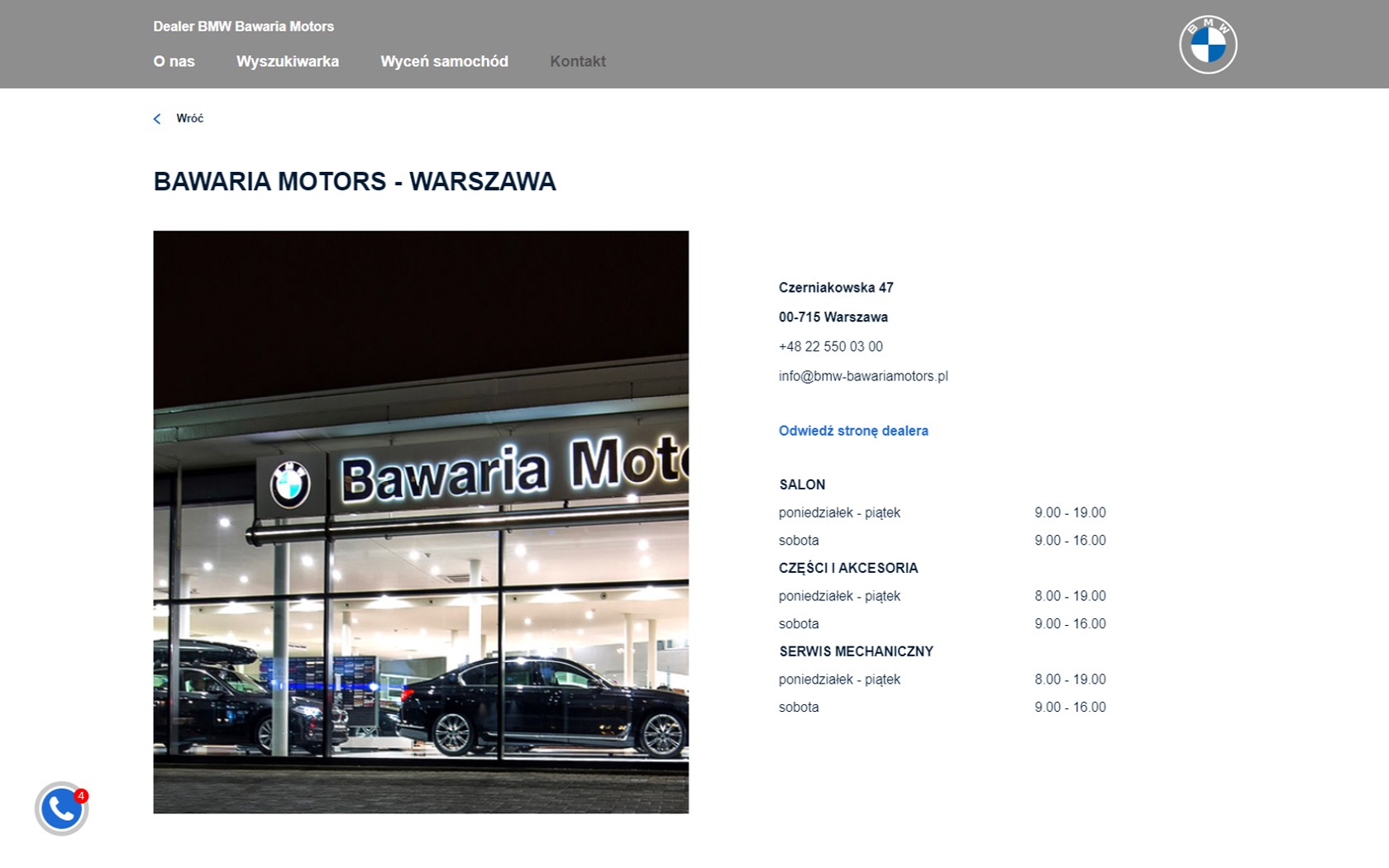The width and height of the screenshot is (1389, 868).
Task: Open the blue phone call widget
Action: coord(60,809)
